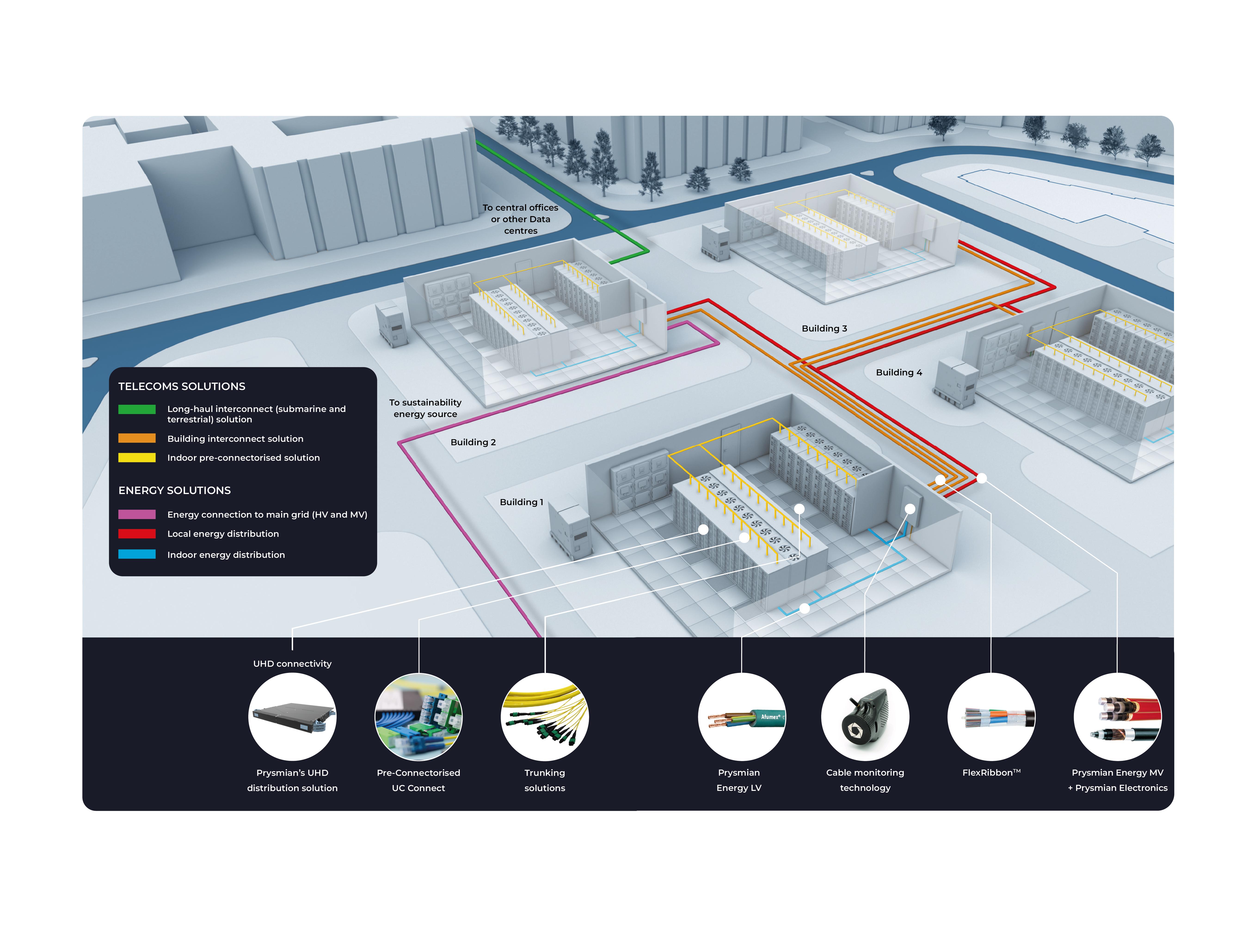This screenshot has width=1257, height=952.
Task: Select the Building 4 label
Action: pos(900,372)
